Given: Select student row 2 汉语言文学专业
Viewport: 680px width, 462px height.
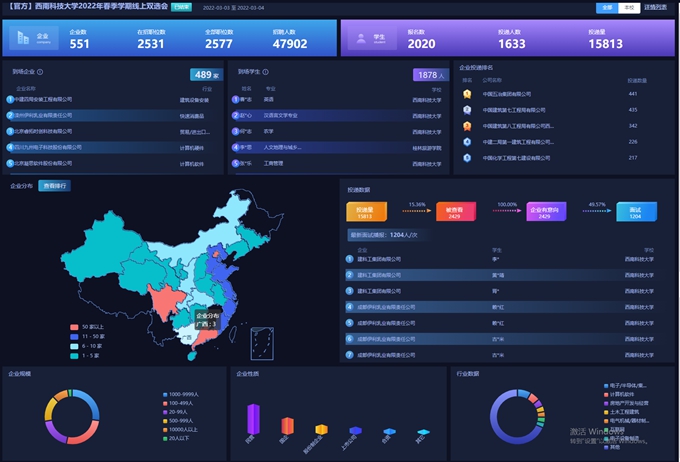Looking at the screenshot, I should 338,116.
